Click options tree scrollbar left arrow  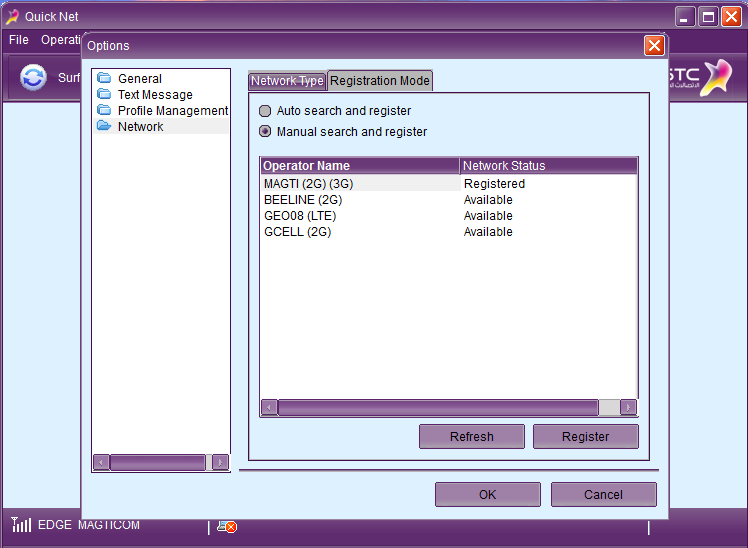click(101, 462)
